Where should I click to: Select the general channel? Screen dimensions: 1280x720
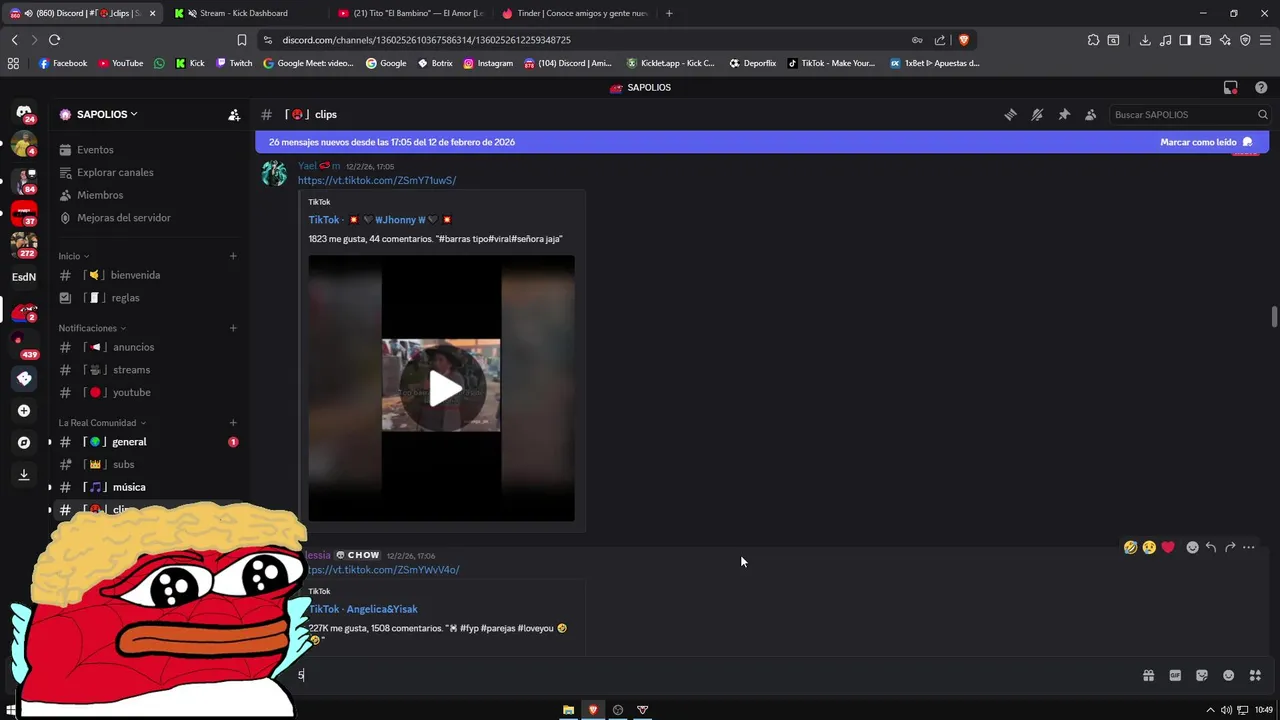(148, 442)
